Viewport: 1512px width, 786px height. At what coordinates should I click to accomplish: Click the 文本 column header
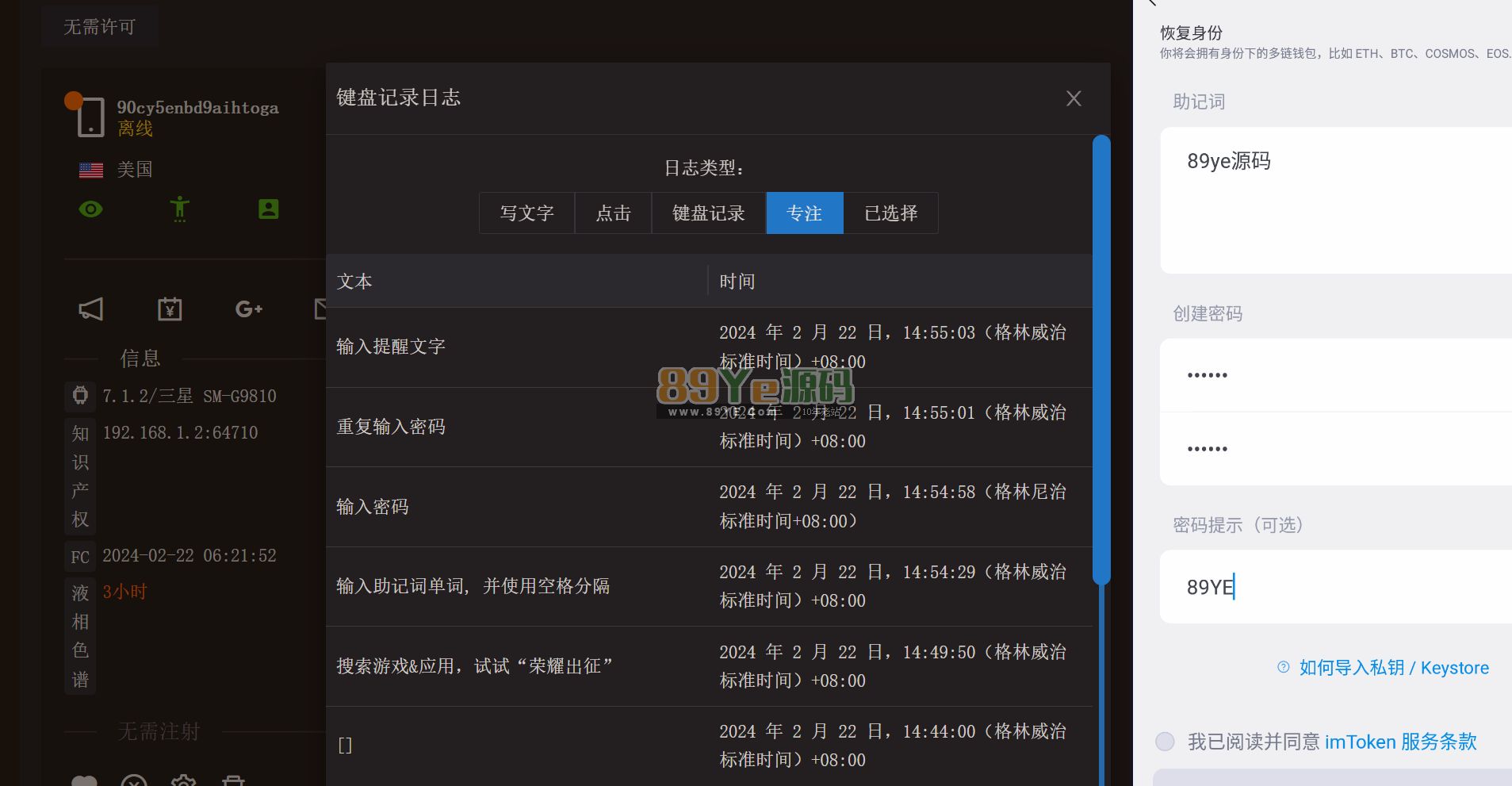pos(354,282)
